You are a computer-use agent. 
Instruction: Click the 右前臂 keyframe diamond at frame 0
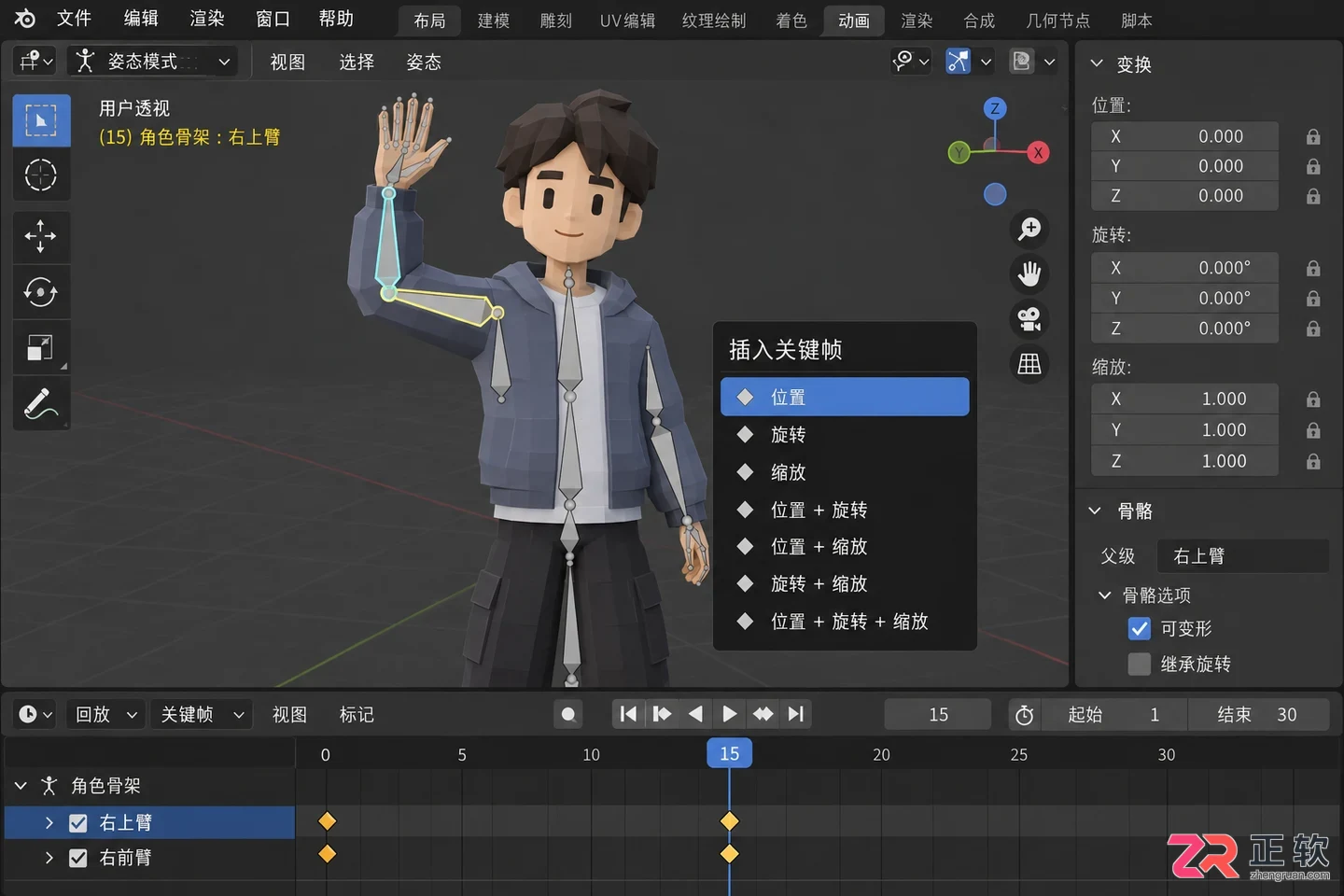327,854
